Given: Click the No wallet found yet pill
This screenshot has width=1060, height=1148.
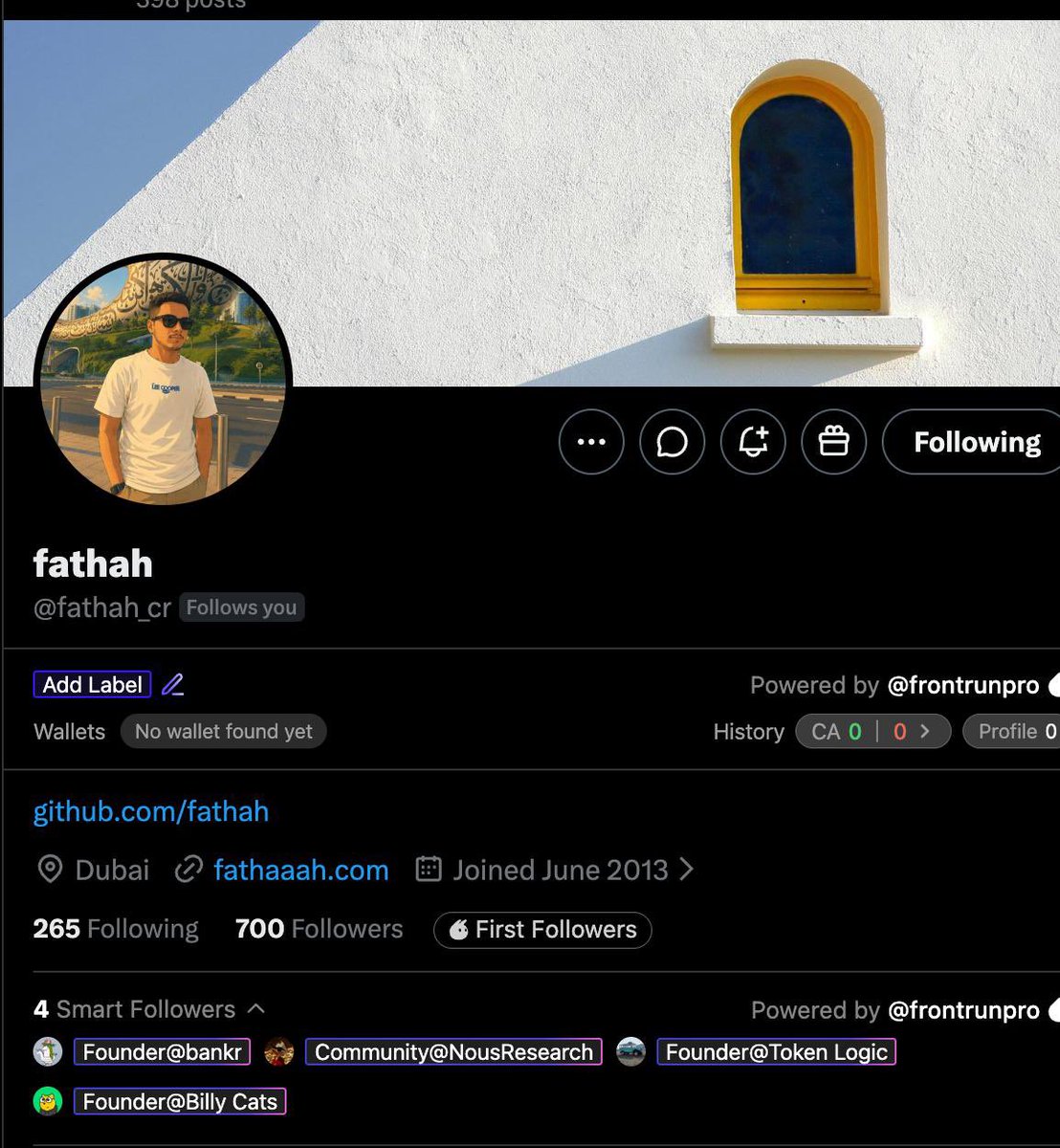Looking at the screenshot, I should click(223, 732).
